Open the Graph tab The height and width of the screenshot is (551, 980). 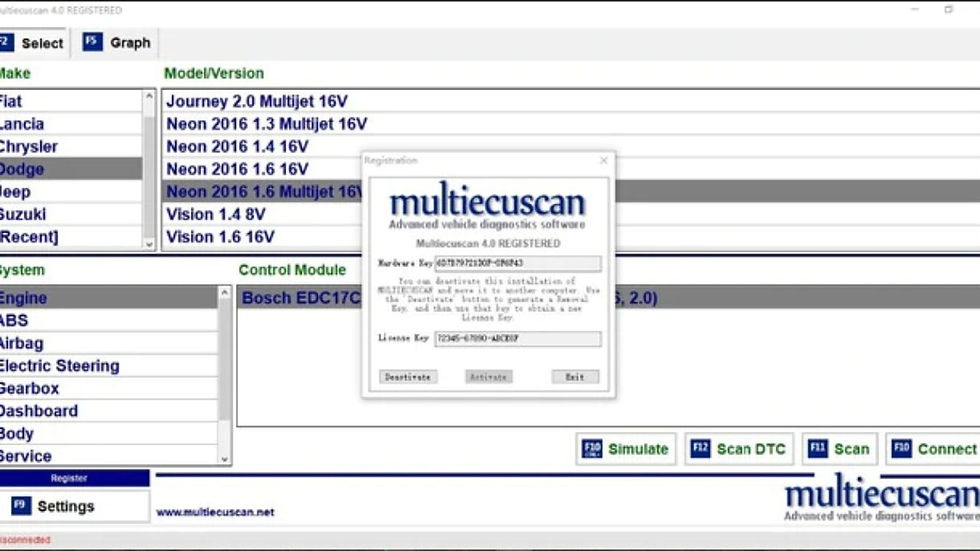click(118, 43)
